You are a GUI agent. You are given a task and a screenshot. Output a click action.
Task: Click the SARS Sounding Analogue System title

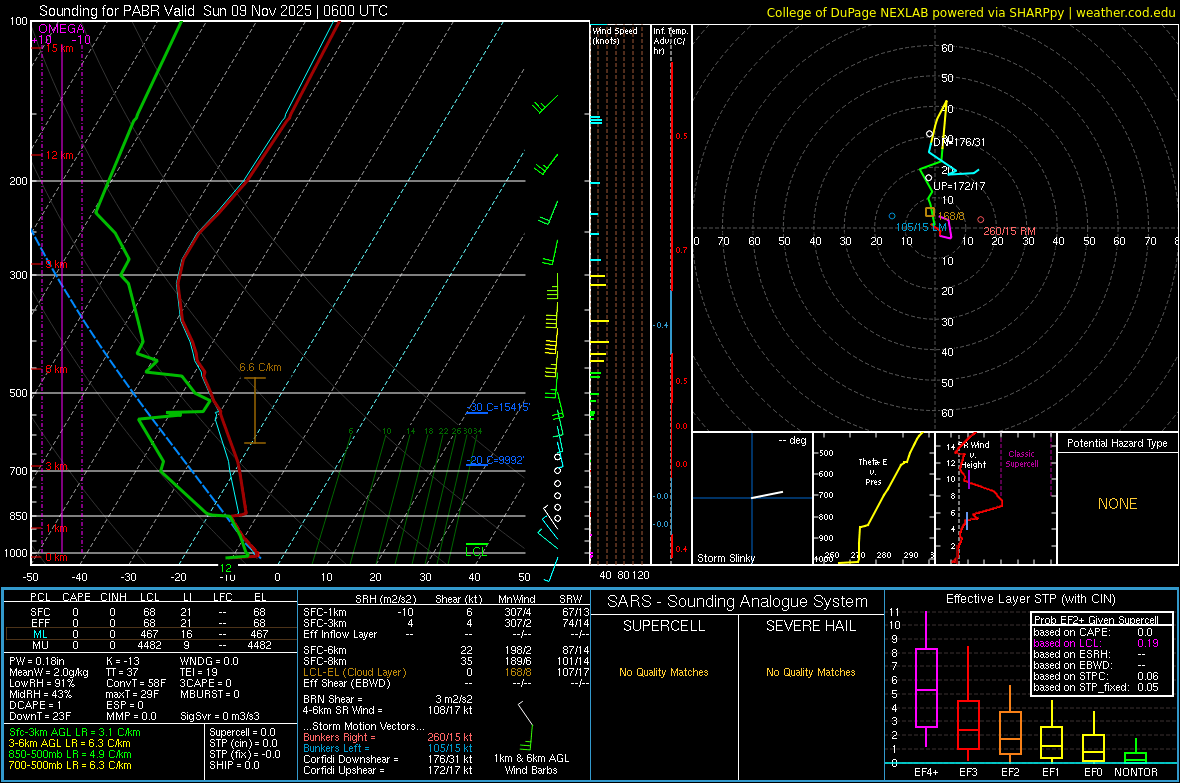tap(737, 602)
